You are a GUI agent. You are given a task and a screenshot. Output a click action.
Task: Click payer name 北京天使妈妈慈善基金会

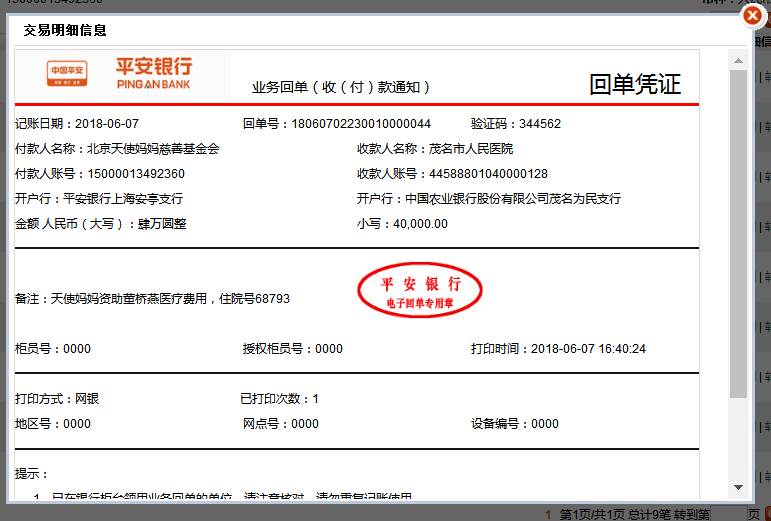click(x=153, y=148)
